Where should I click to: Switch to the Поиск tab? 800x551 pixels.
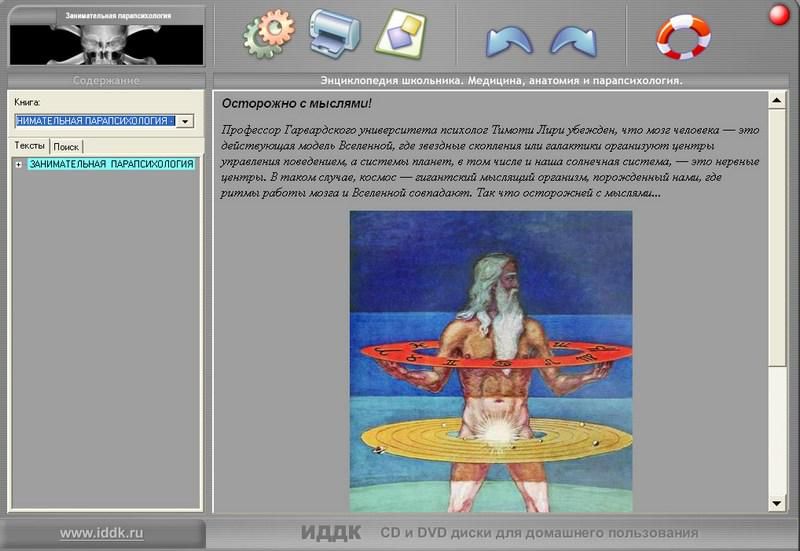66,146
